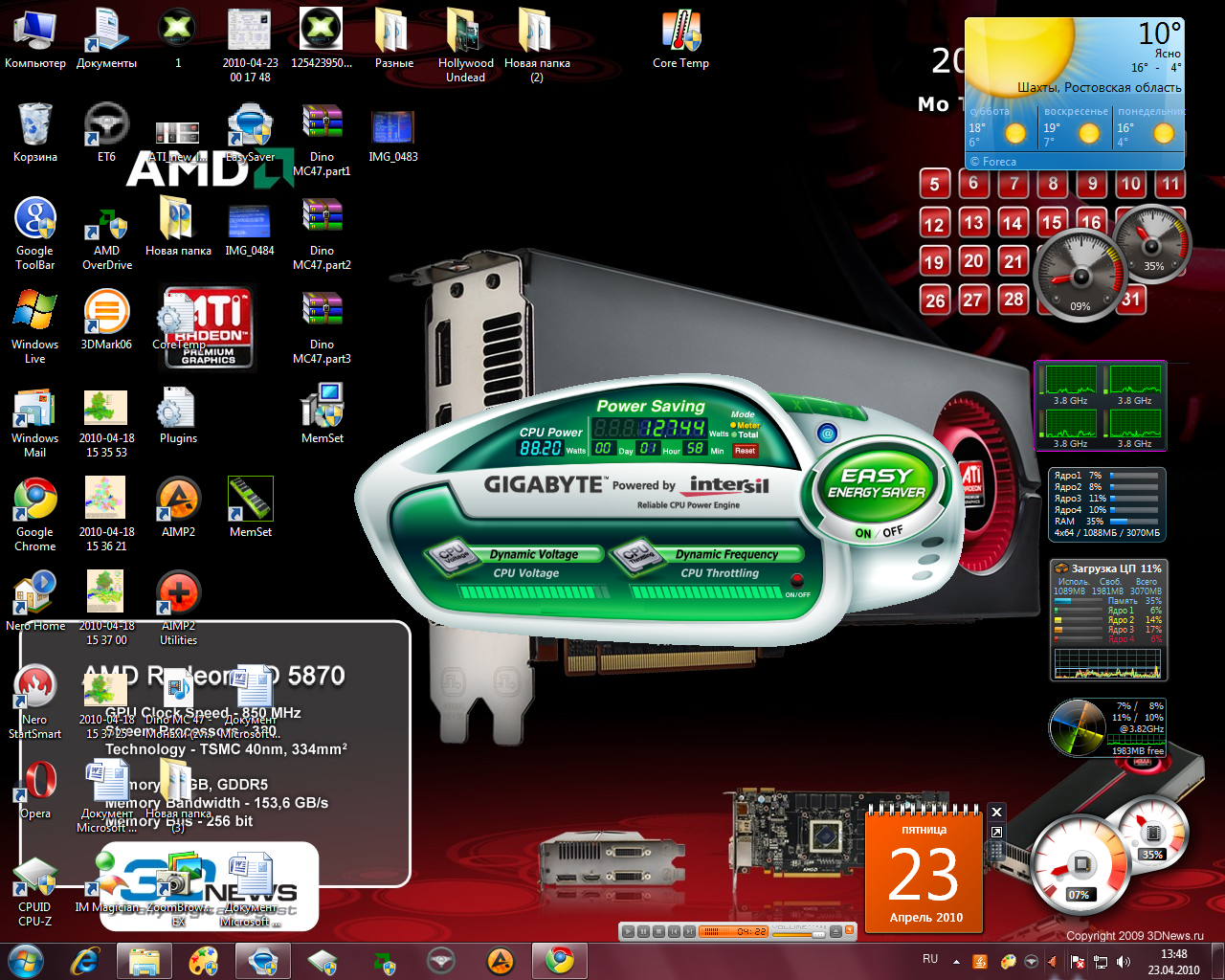Viewport: 1225px width, 980px height.
Task: Stop playback in the AIMP mini-player
Action: point(658,931)
